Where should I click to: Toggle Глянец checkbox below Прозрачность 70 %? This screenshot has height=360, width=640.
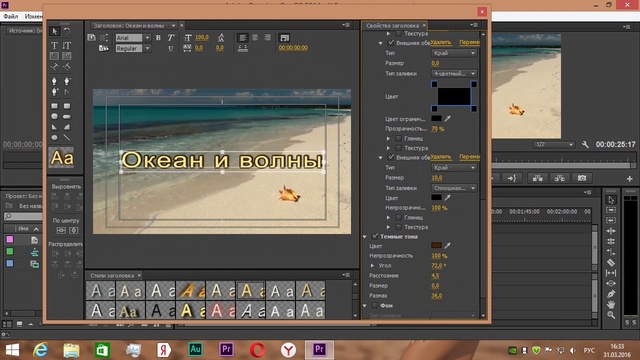coord(398,138)
